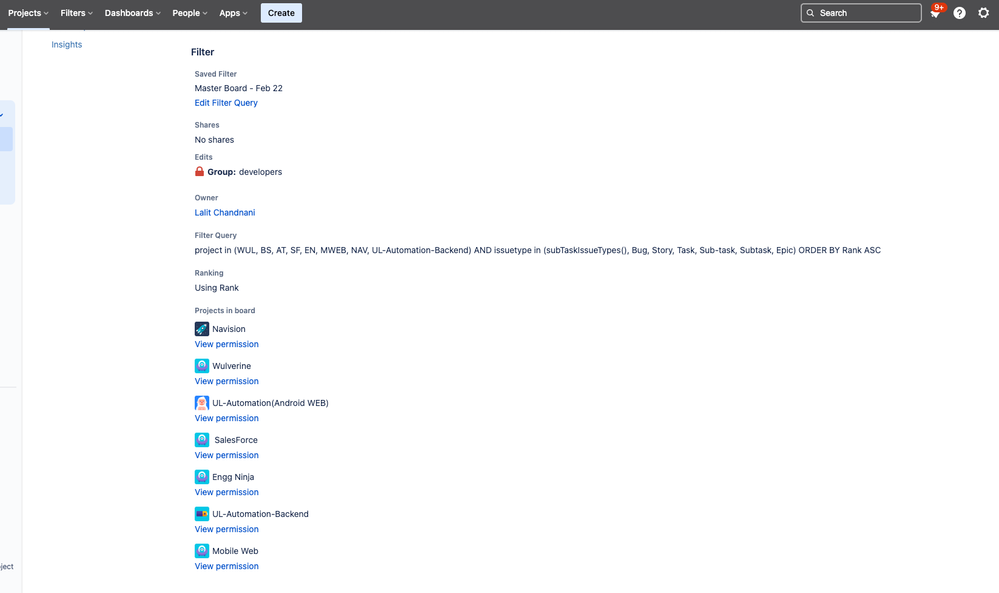The image size is (999, 593).
Task: Expand the Filters dropdown menu
Action: click(x=76, y=13)
